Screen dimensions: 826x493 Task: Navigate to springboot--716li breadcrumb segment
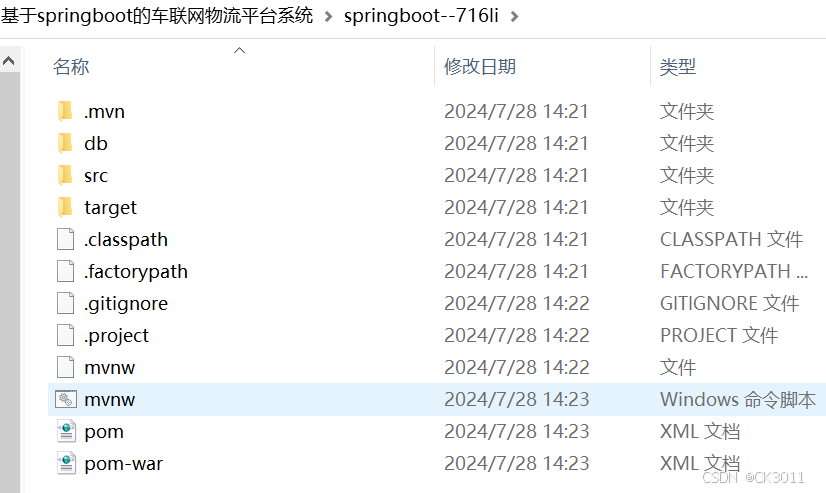421,16
